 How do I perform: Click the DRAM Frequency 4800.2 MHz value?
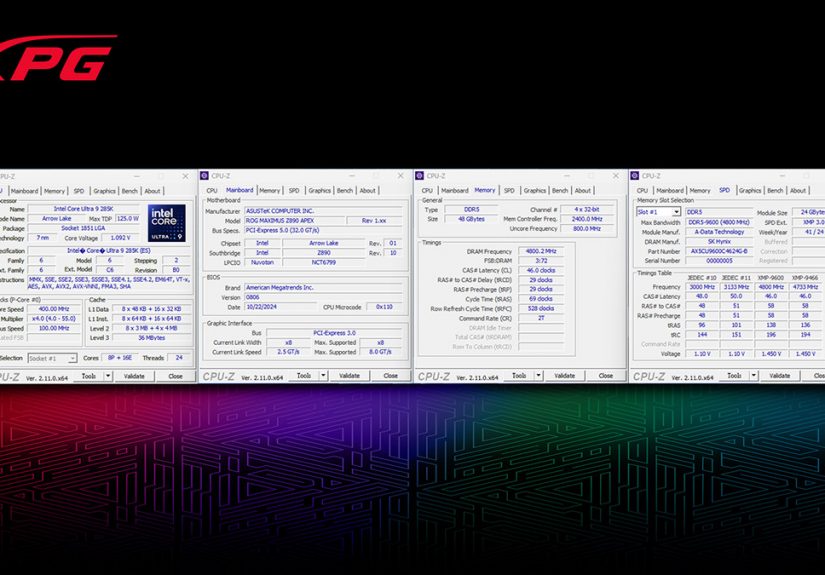(540, 251)
